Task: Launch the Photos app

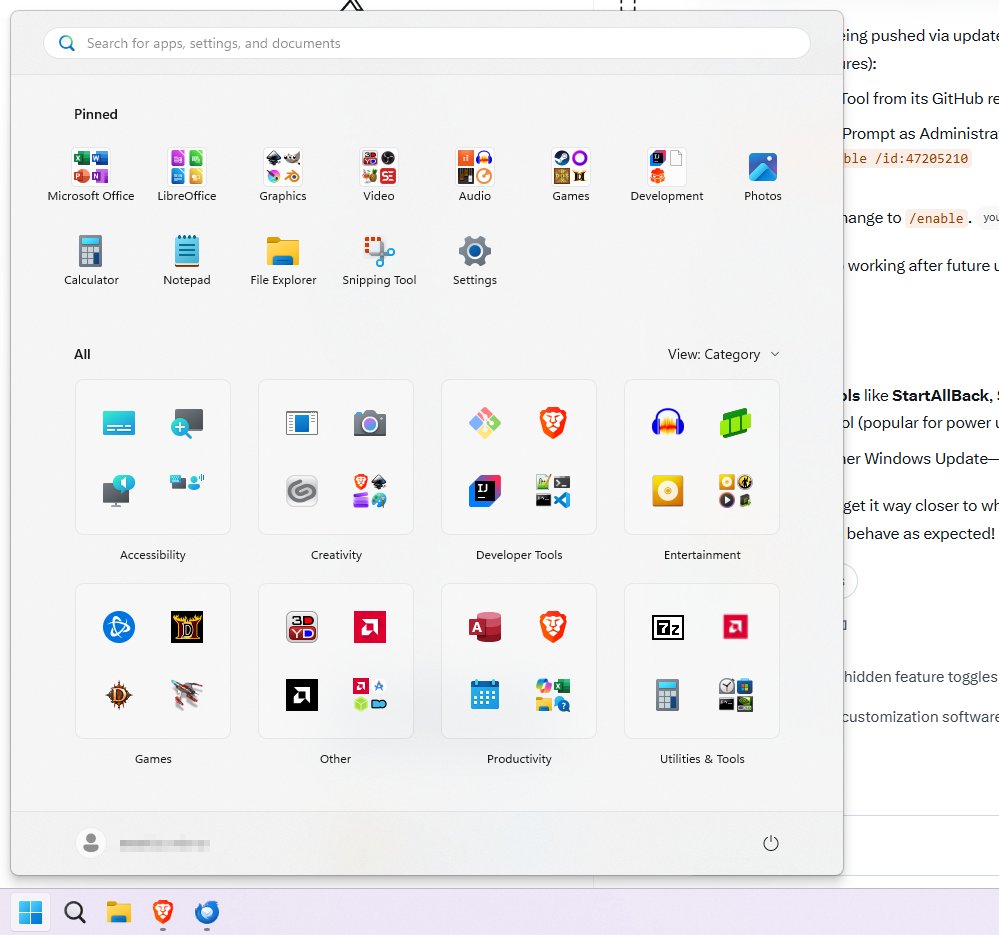Action: coord(763,175)
